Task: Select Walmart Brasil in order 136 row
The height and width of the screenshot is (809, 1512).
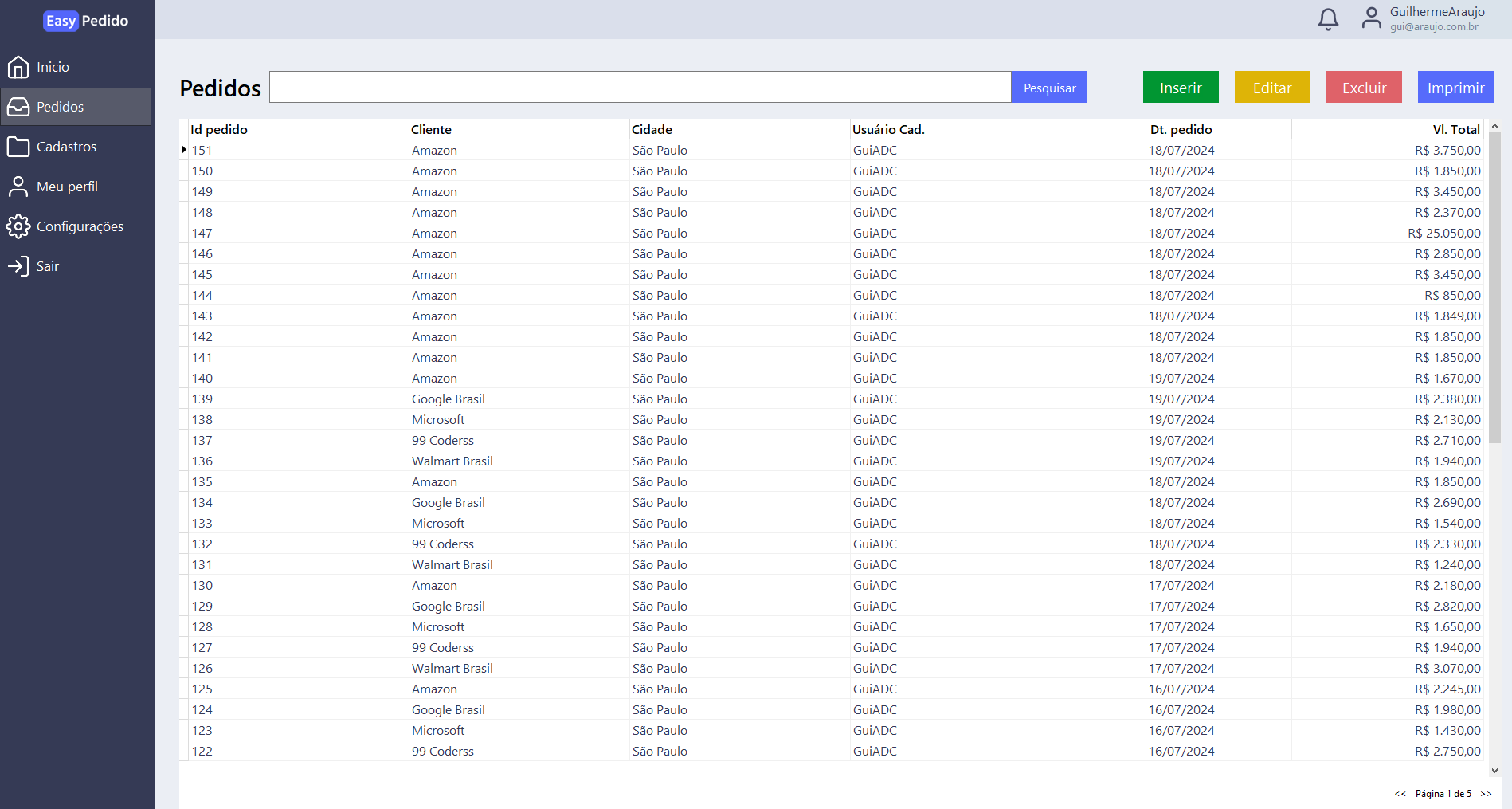Action: tap(452, 461)
